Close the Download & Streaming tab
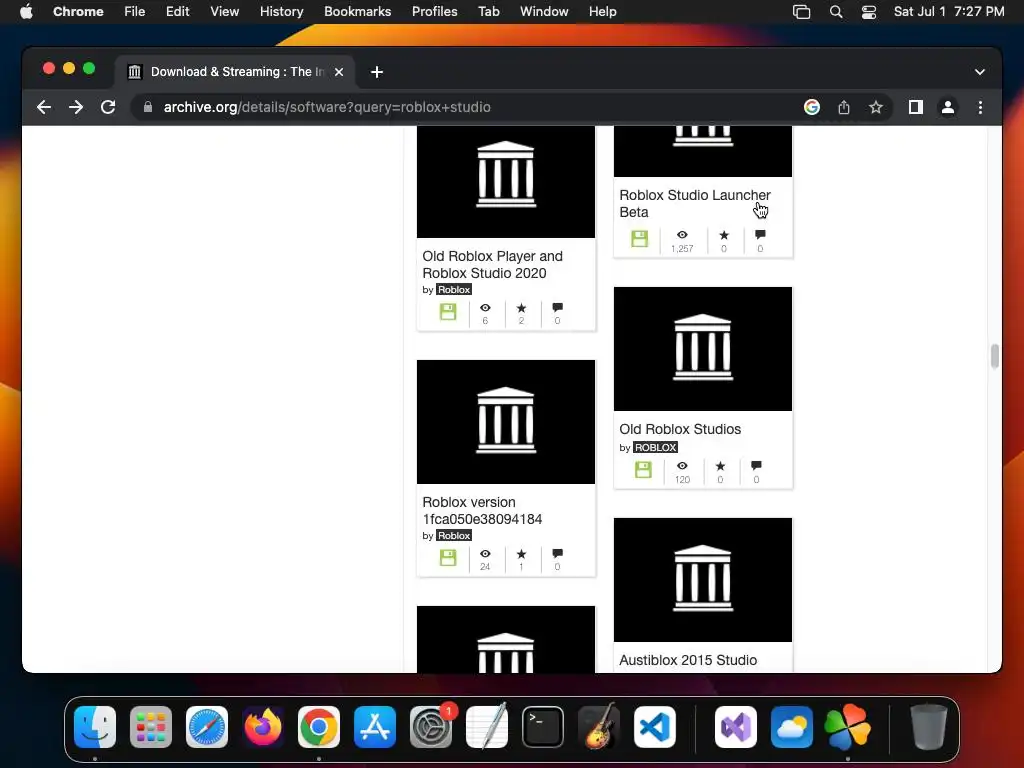1024x768 pixels. pyautogui.click(x=339, y=72)
